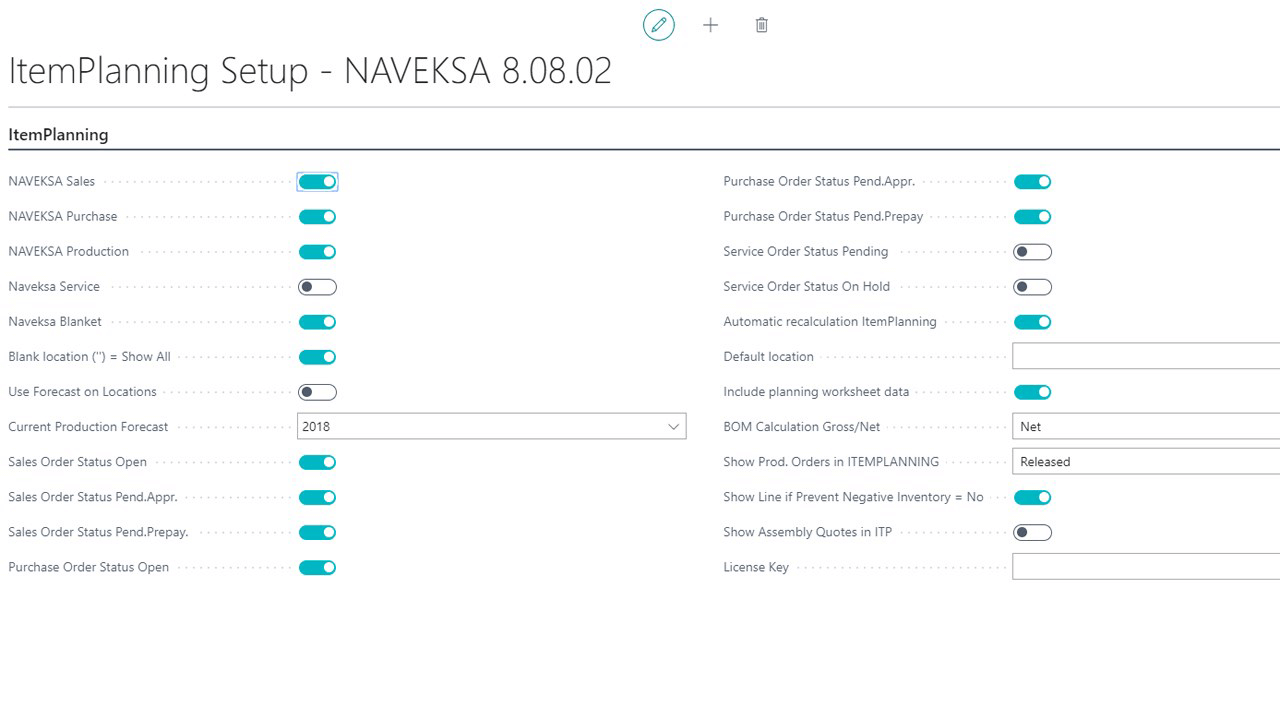
Task: Click the Default location input field
Action: 1145,357
